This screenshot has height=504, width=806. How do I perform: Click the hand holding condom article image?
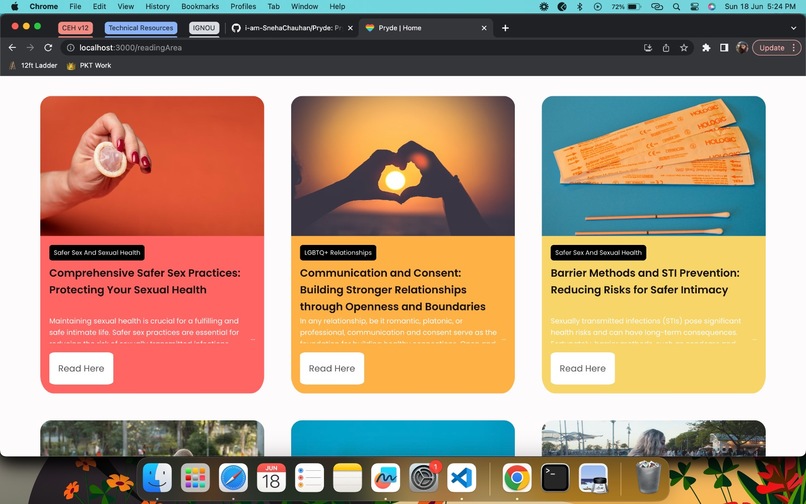(152, 166)
